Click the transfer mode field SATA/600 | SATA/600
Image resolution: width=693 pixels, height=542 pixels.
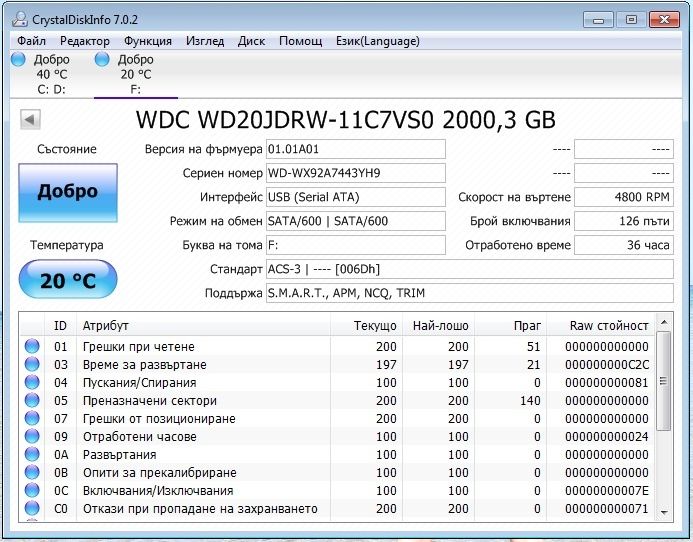coord(355,221)
